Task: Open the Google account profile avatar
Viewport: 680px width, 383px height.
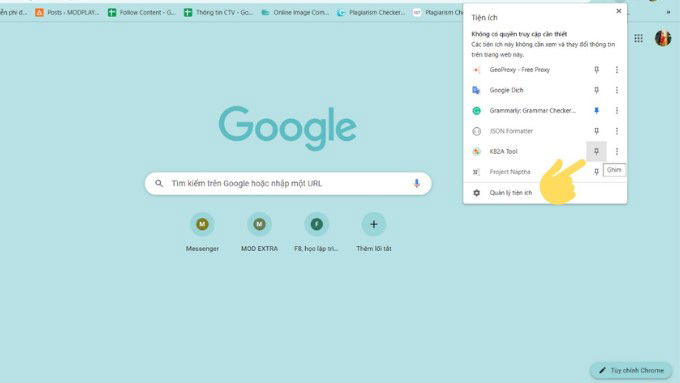Action: point(663,38)
